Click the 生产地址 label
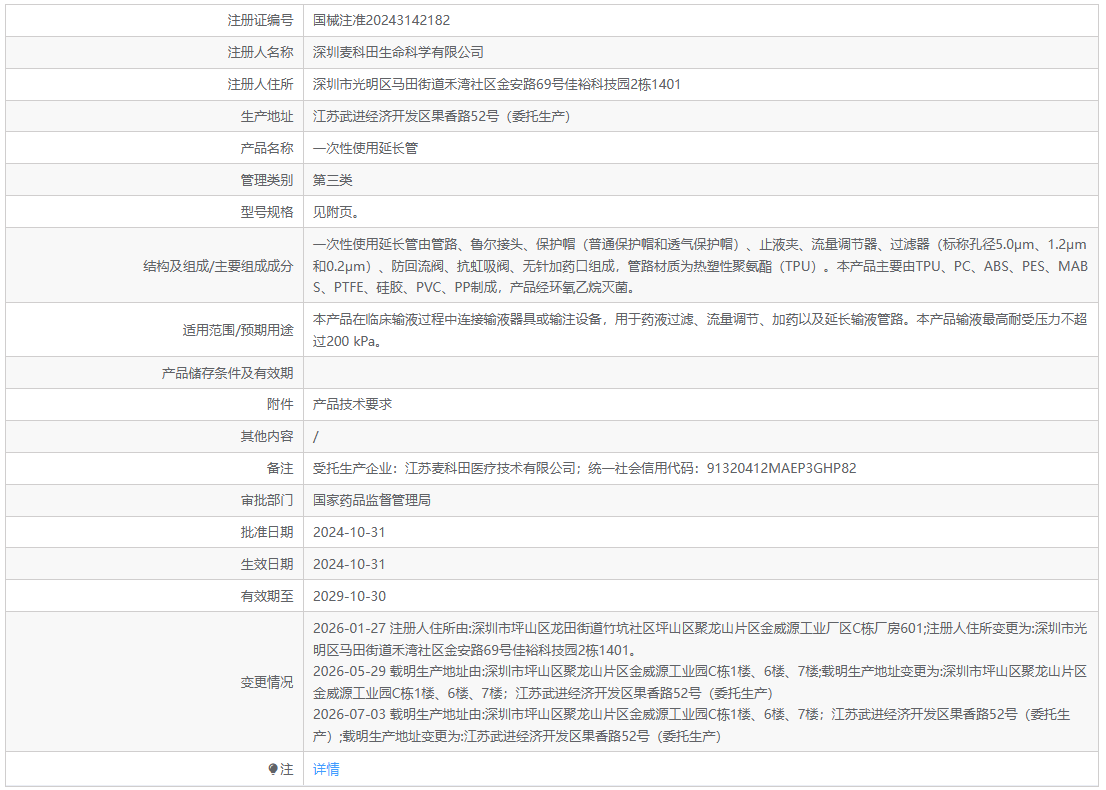Image resolution: width=1106 pixels, height=790 pixels. pyautogui.click(x=267, y=116)
